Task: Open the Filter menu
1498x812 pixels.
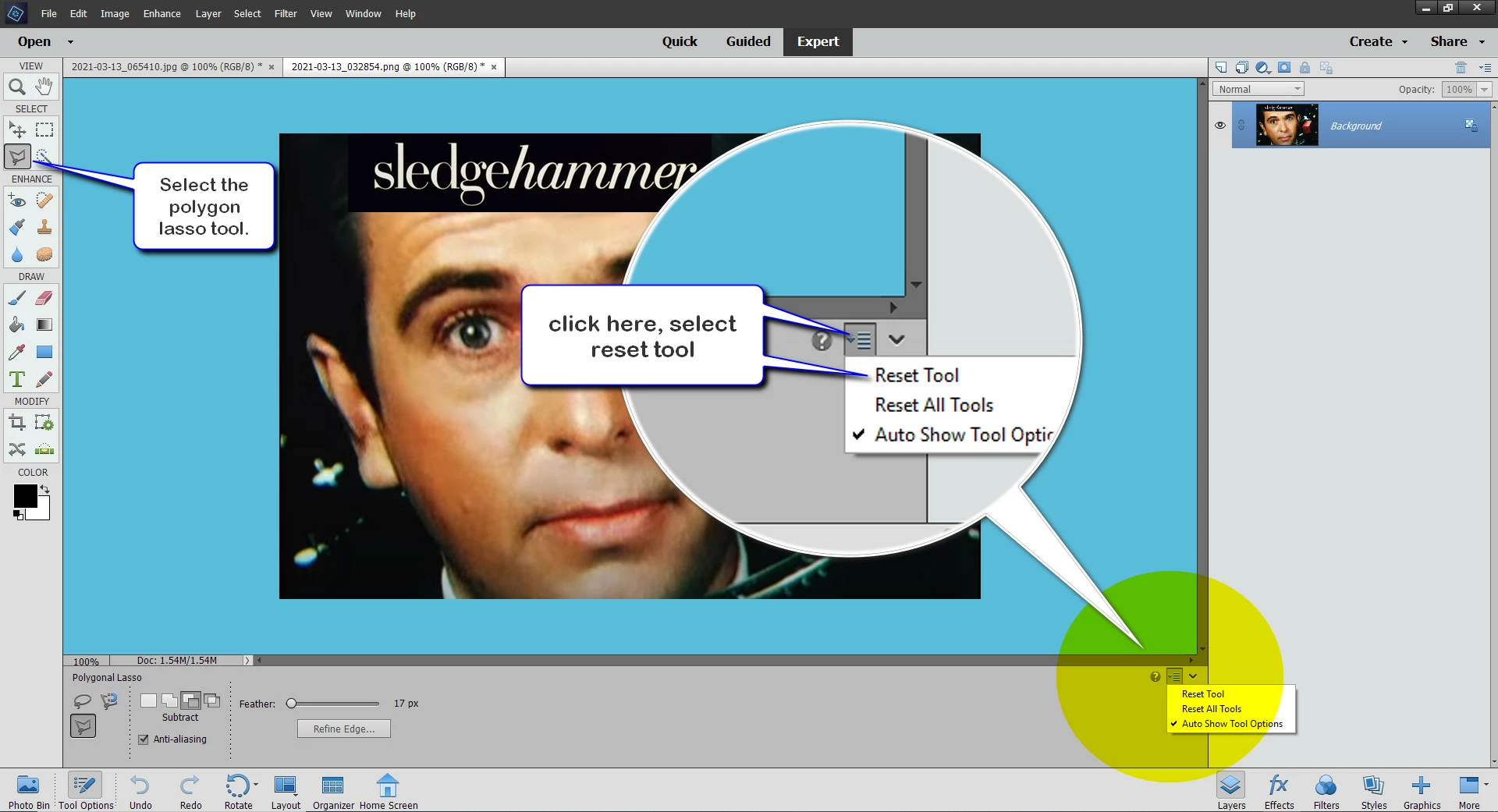Action: 286,13
